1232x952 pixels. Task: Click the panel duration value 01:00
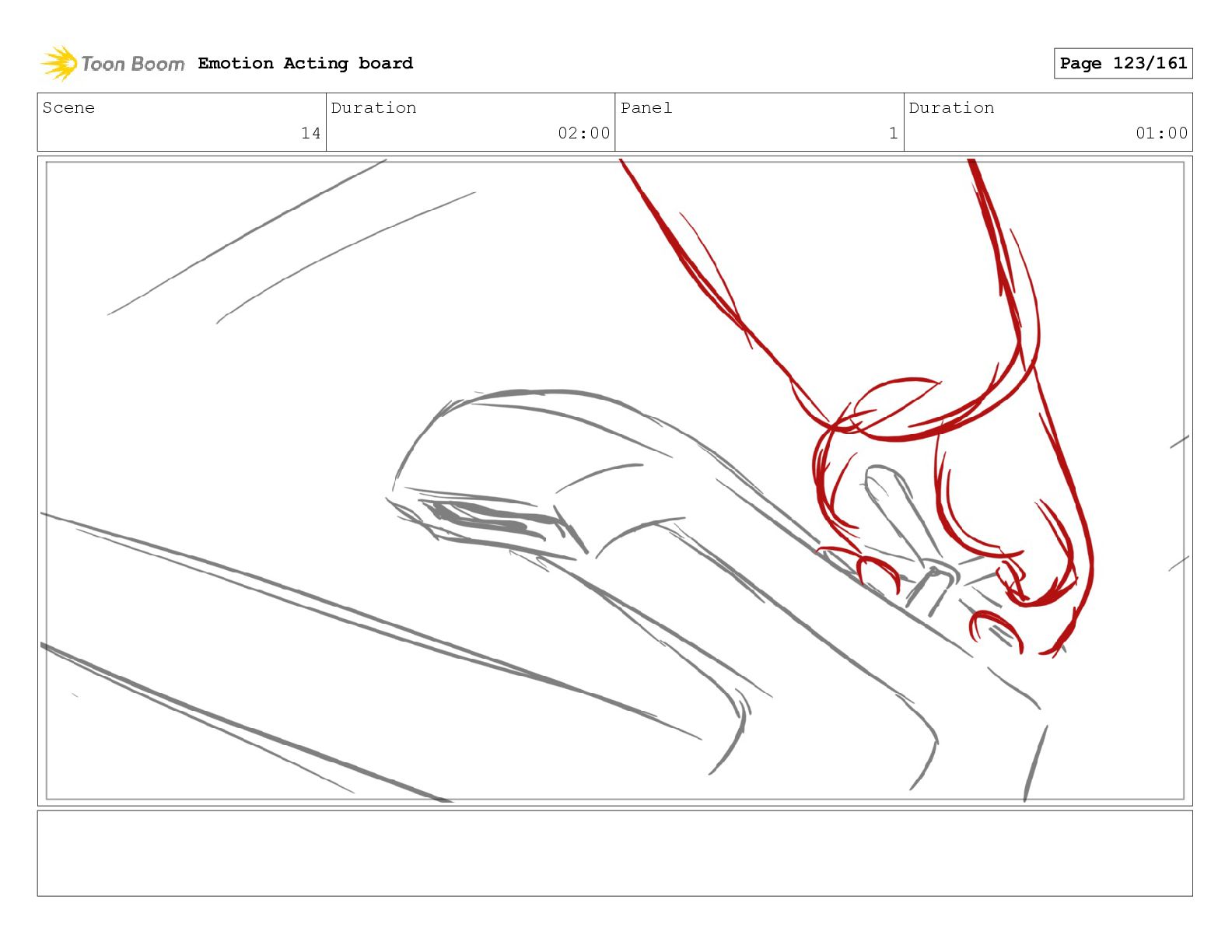click(1161, 133)
